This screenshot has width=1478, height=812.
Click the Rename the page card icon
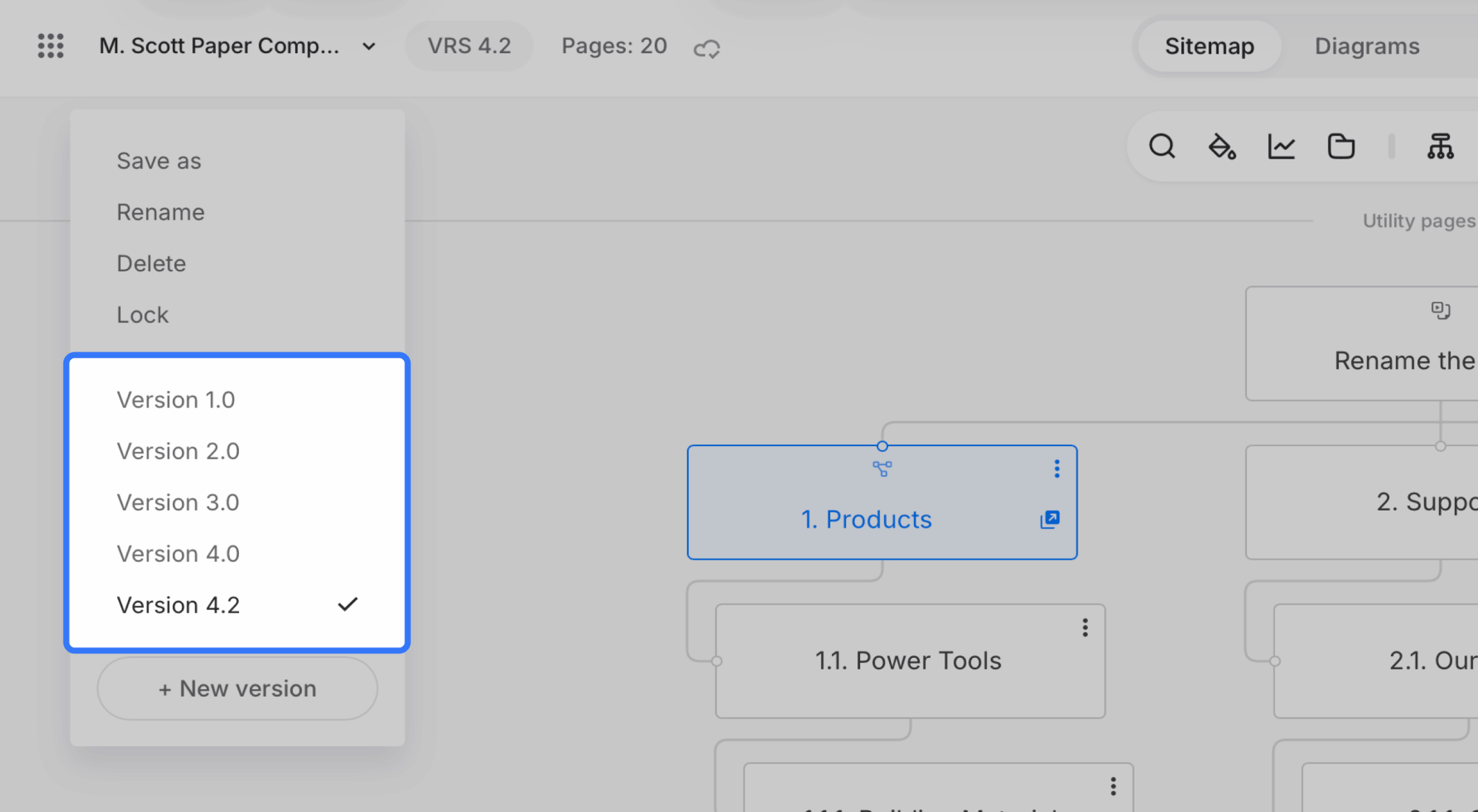tap(1440, 310)
